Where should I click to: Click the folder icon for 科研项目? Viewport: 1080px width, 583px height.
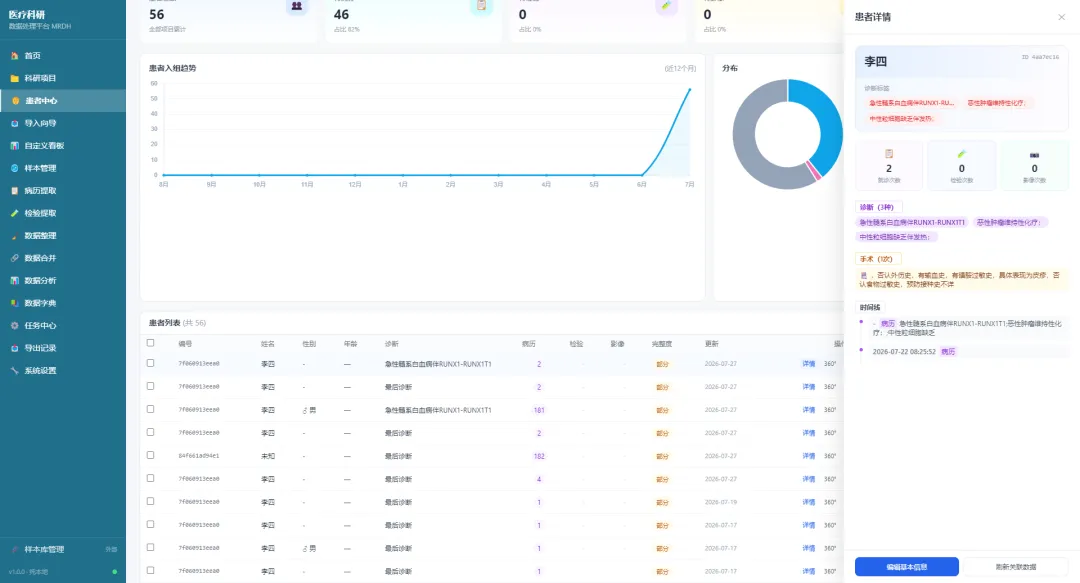14,79
